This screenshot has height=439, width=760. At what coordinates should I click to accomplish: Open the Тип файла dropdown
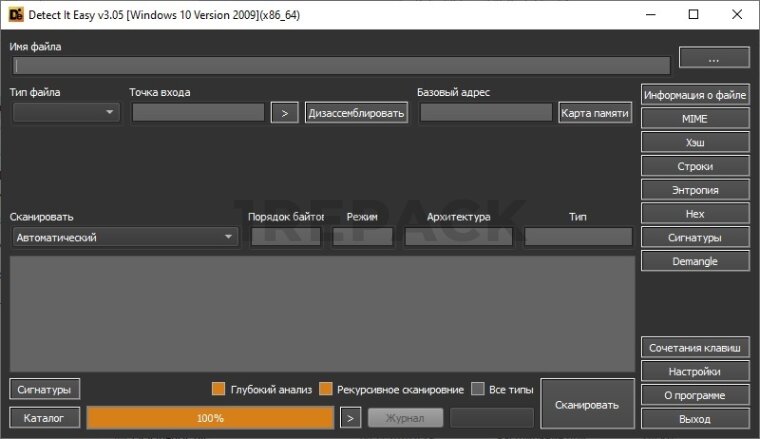point(66,113)
